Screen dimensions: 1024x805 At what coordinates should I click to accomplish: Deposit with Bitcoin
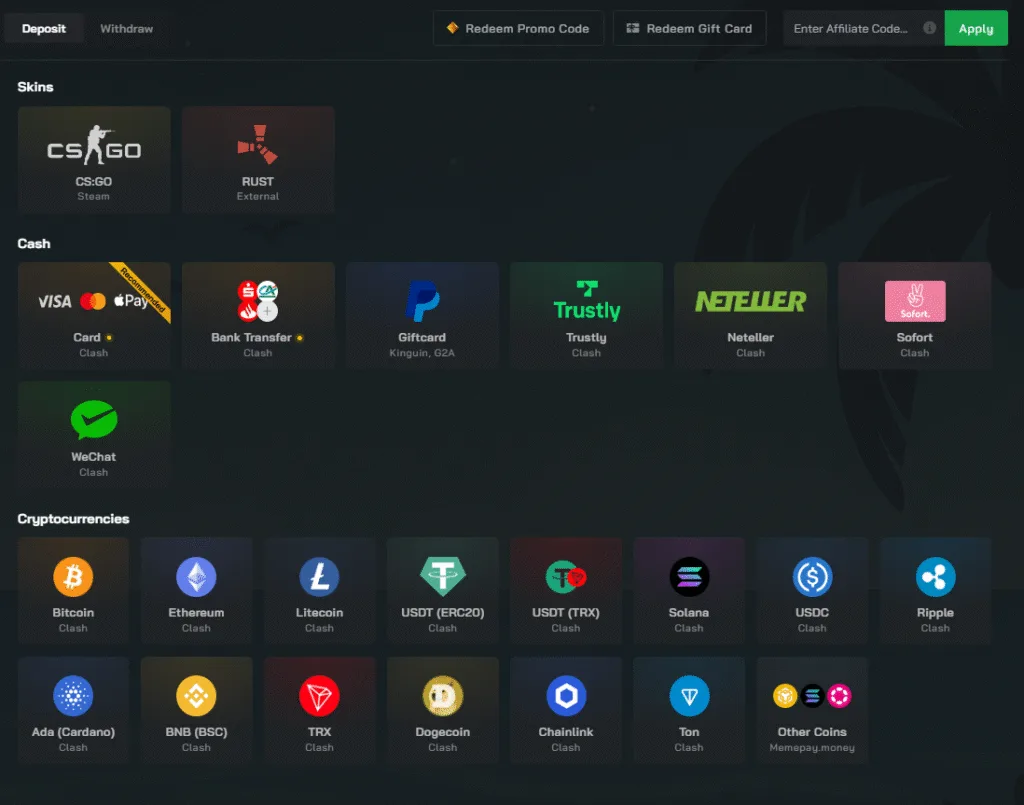73,591
